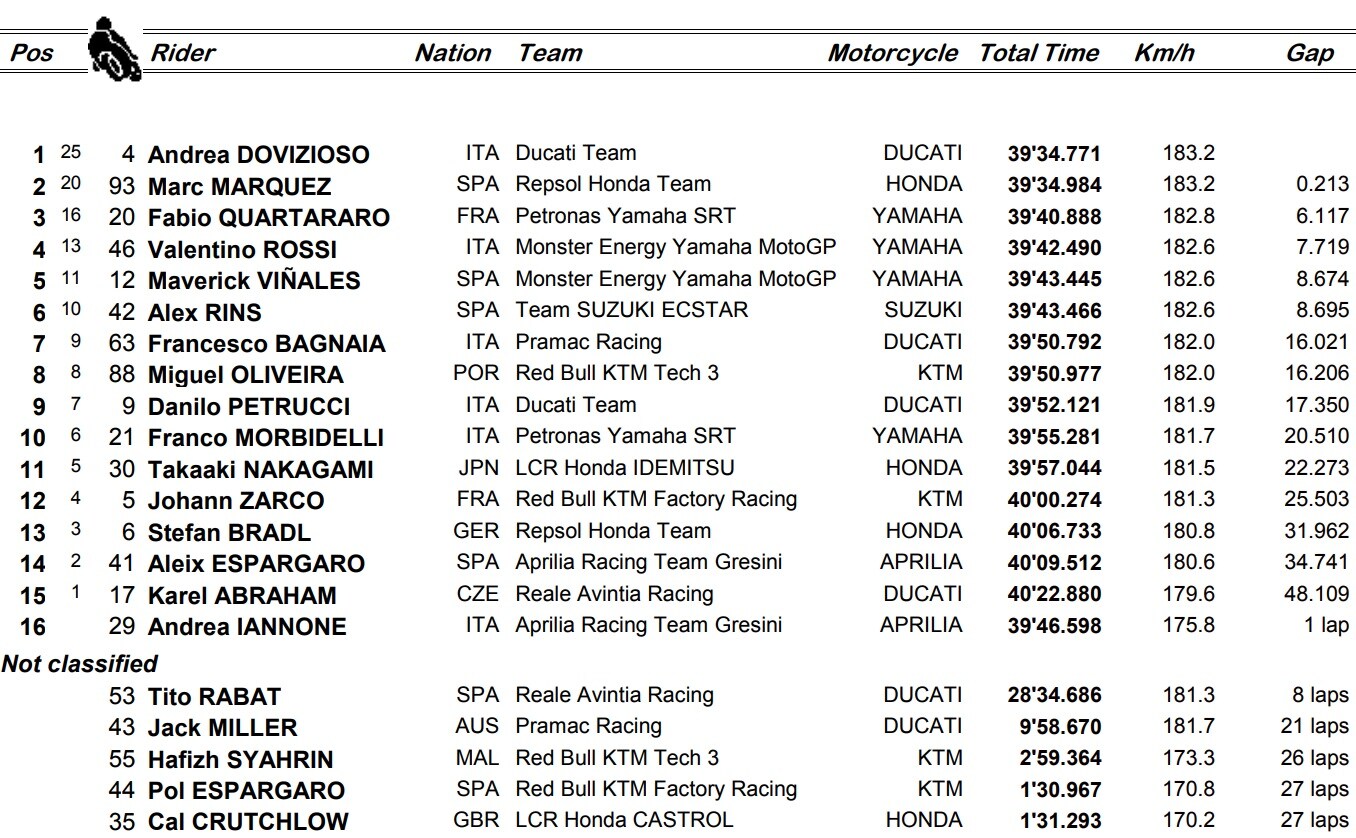Image resolution: width=1356 pixels, height=838 pixels.
Task: Click the motorcycle rider icon in header
Action: click(113, 51)
